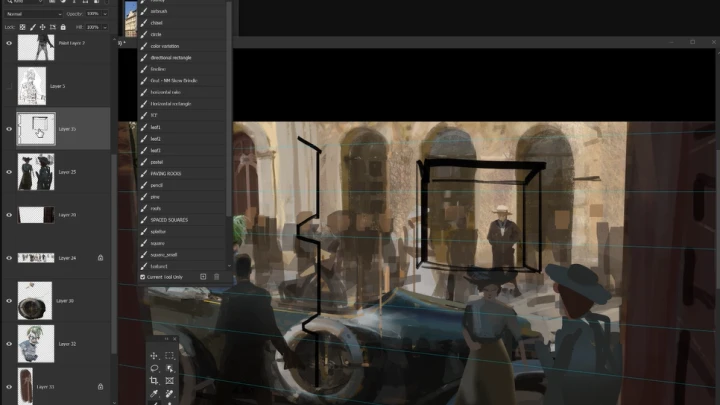720x405 pixels.
Task: Select Layer 35 thumbnail
Action: tap(36, 129)
